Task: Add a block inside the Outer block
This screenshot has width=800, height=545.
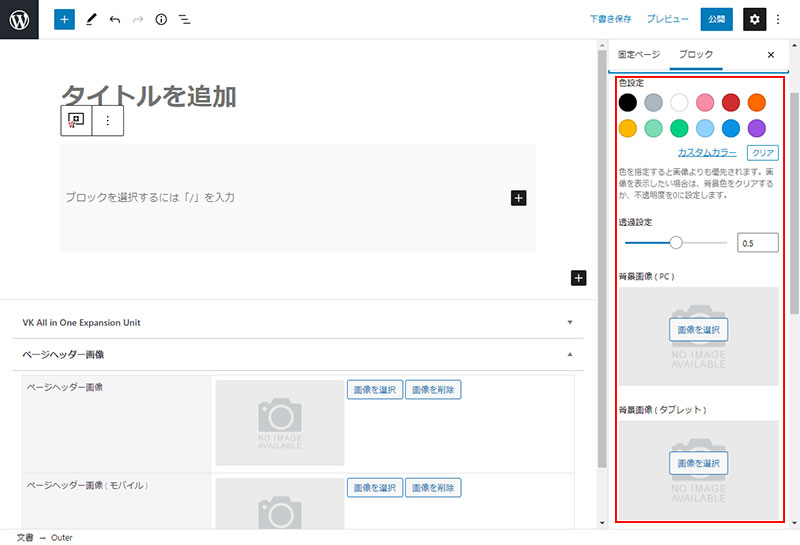Action: coord(518,198)
